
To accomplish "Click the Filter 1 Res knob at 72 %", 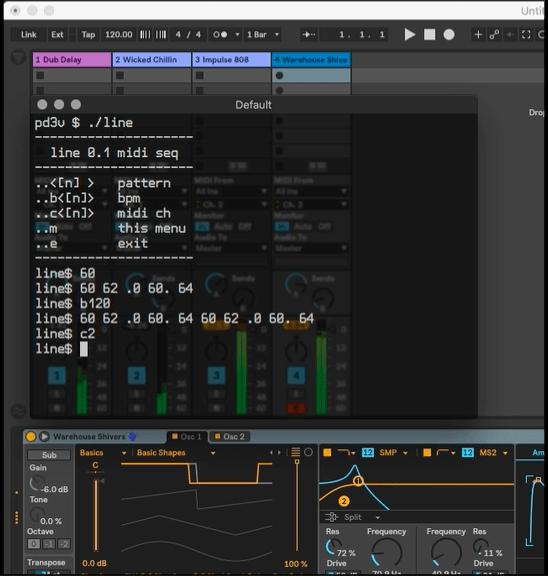I will coord(333,547).
